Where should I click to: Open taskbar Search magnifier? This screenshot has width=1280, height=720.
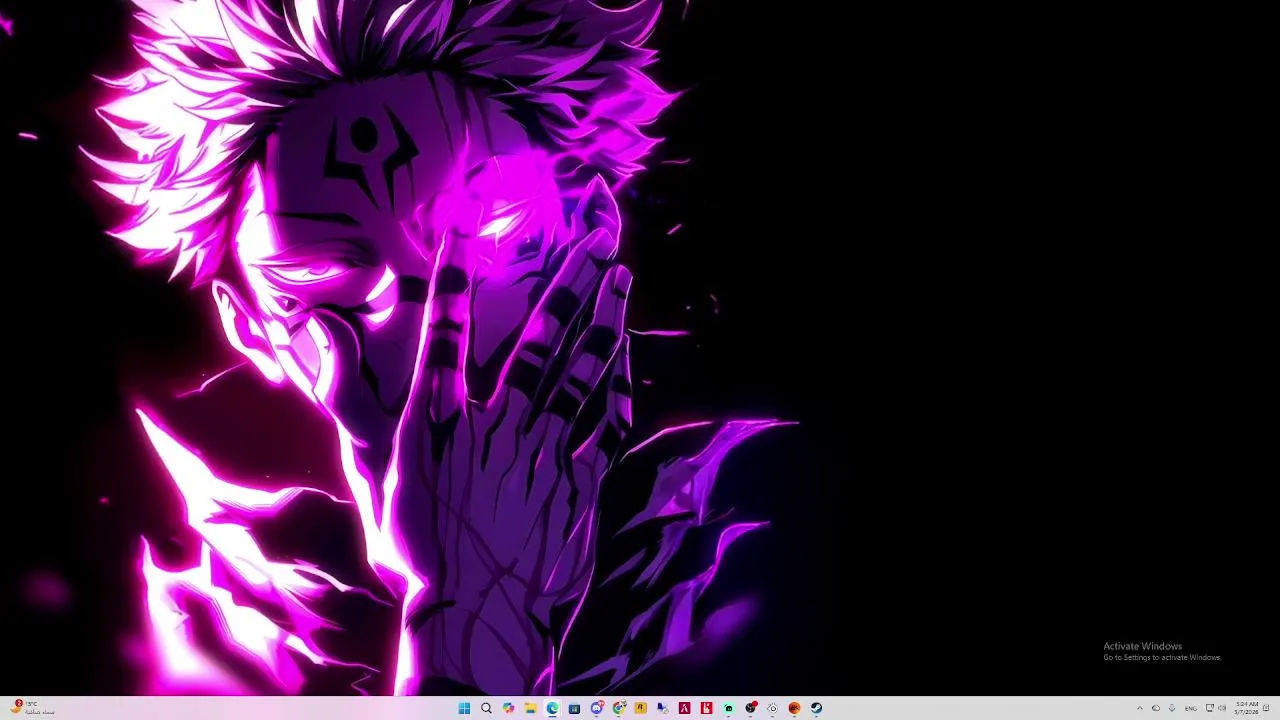click(486, 708)
